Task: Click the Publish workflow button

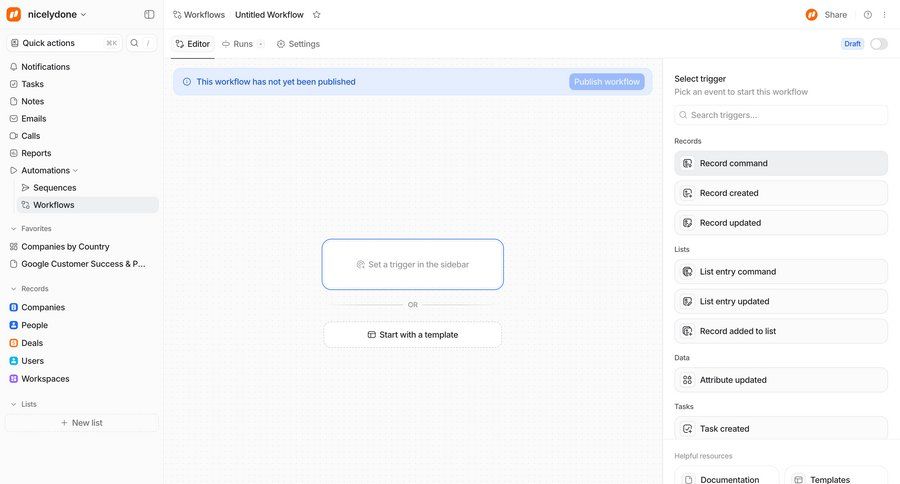Action: (606, 82)
